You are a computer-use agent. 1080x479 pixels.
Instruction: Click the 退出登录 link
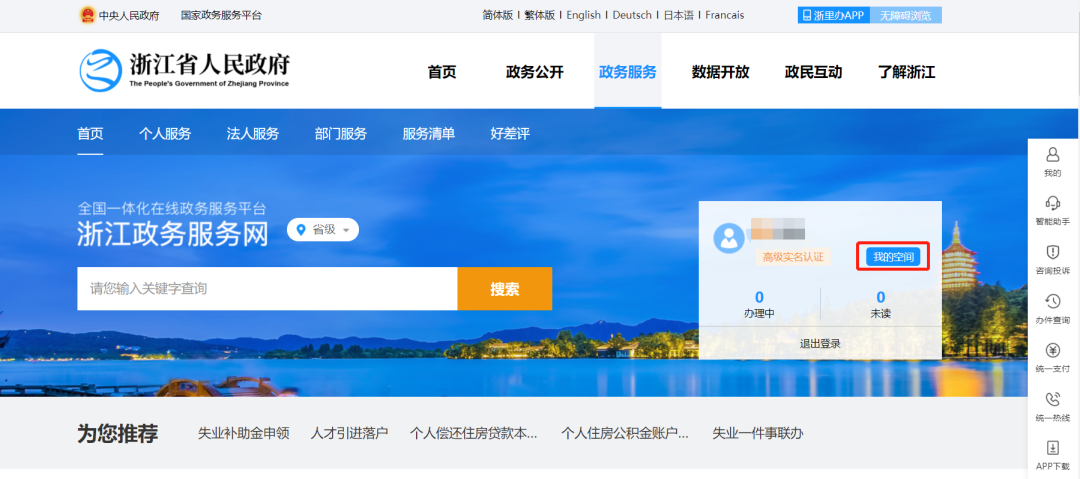click(x=820, y=343)
